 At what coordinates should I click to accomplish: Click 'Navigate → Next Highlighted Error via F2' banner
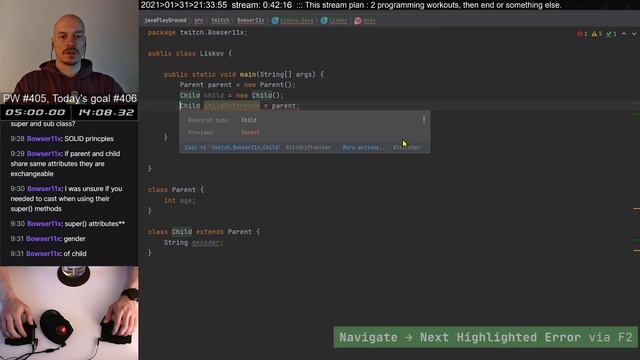tap(485, 337)
